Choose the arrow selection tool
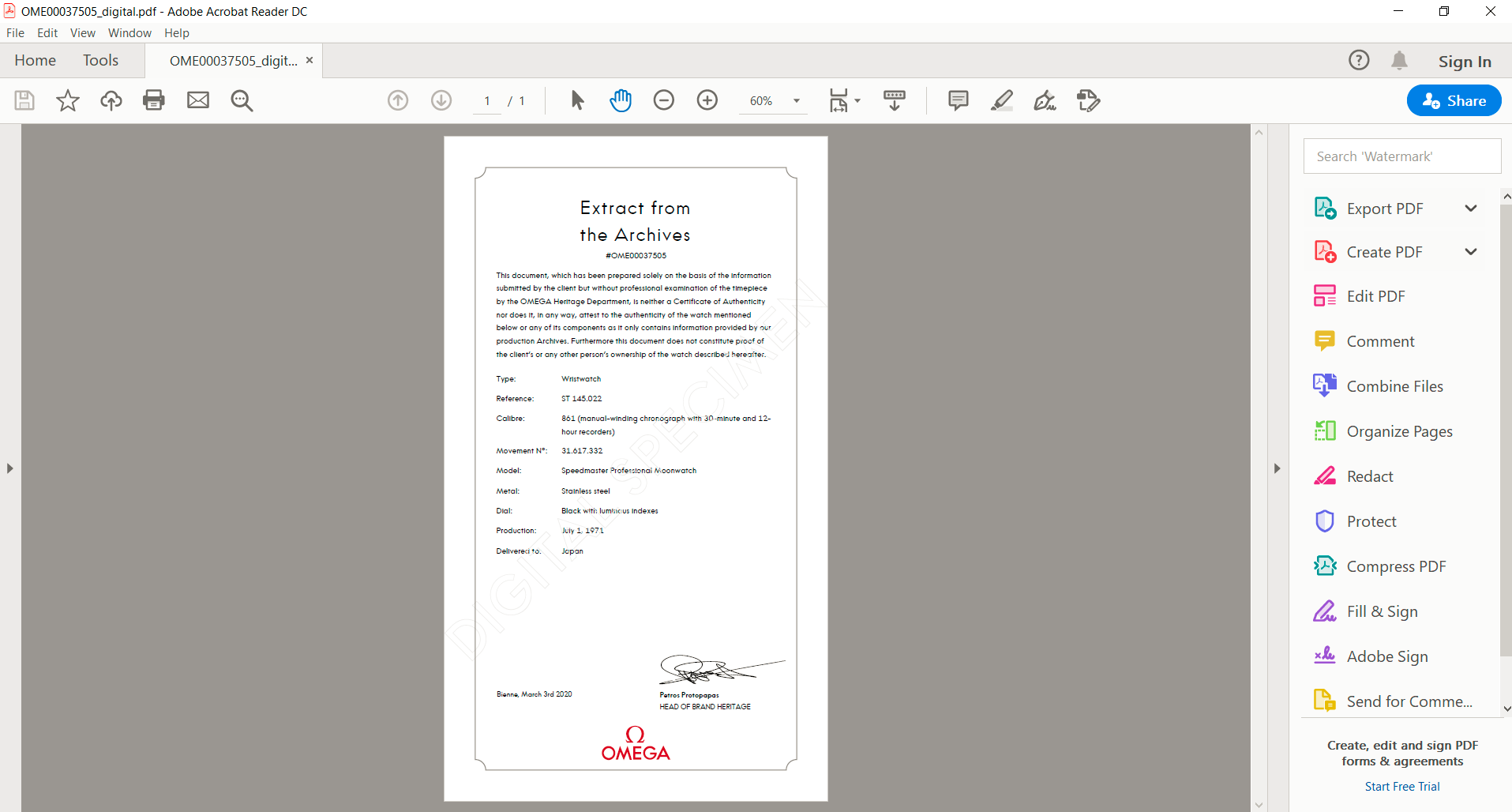The height and width of the screenshot is (812, 1512). pos(577,100)
